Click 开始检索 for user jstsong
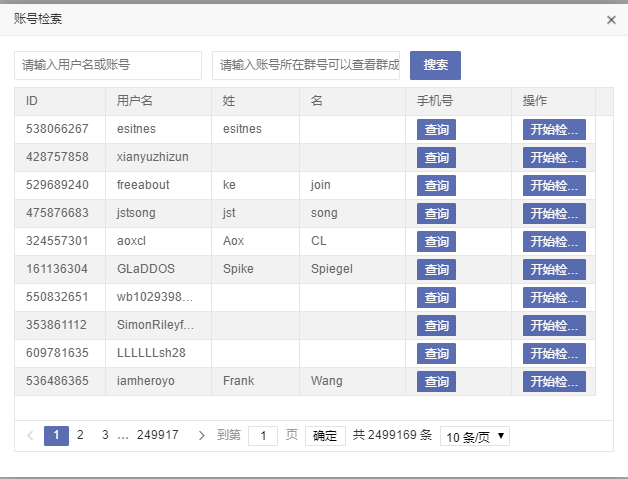The image size is (628, 479). [x=553, y=213]
